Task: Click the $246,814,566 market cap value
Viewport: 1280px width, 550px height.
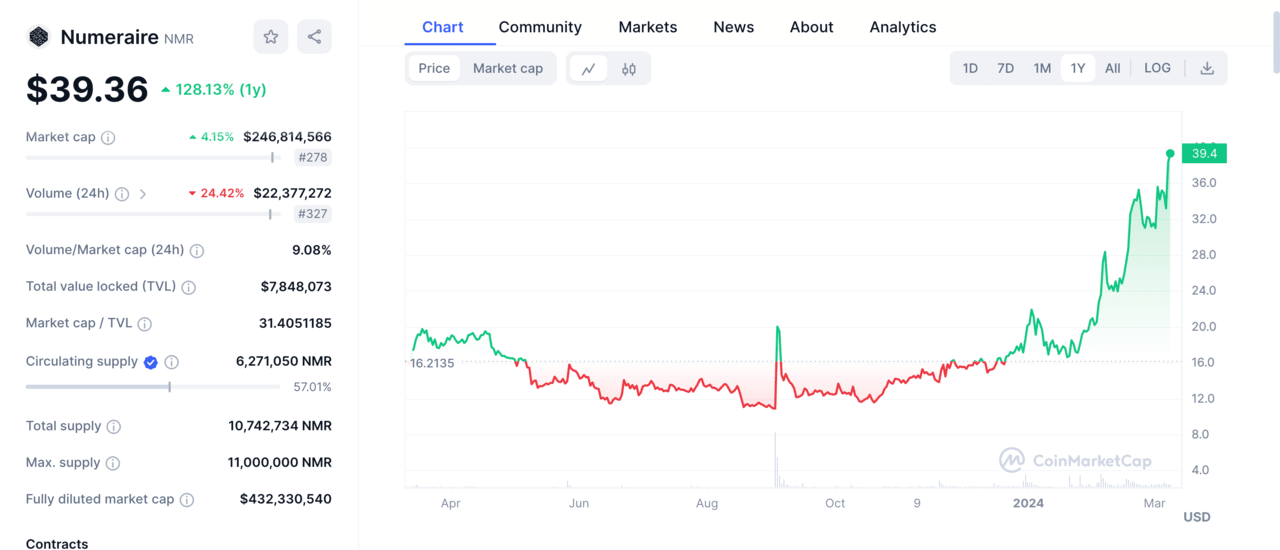Action: coord(287,137)
